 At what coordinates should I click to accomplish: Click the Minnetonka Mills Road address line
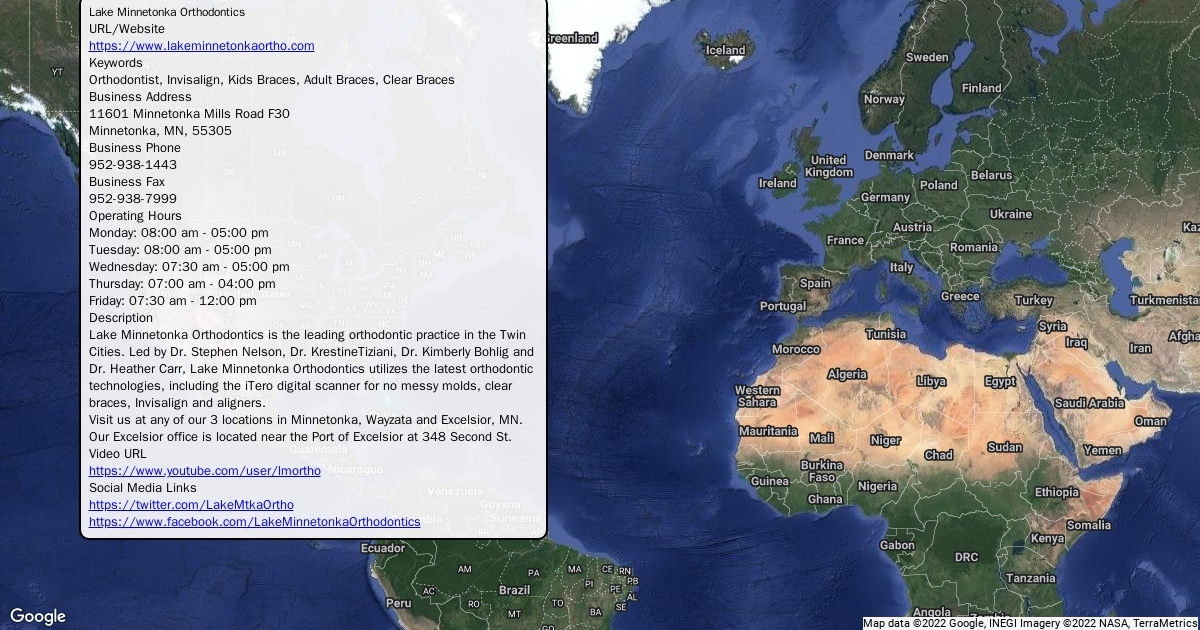click(x=189, y=114)
